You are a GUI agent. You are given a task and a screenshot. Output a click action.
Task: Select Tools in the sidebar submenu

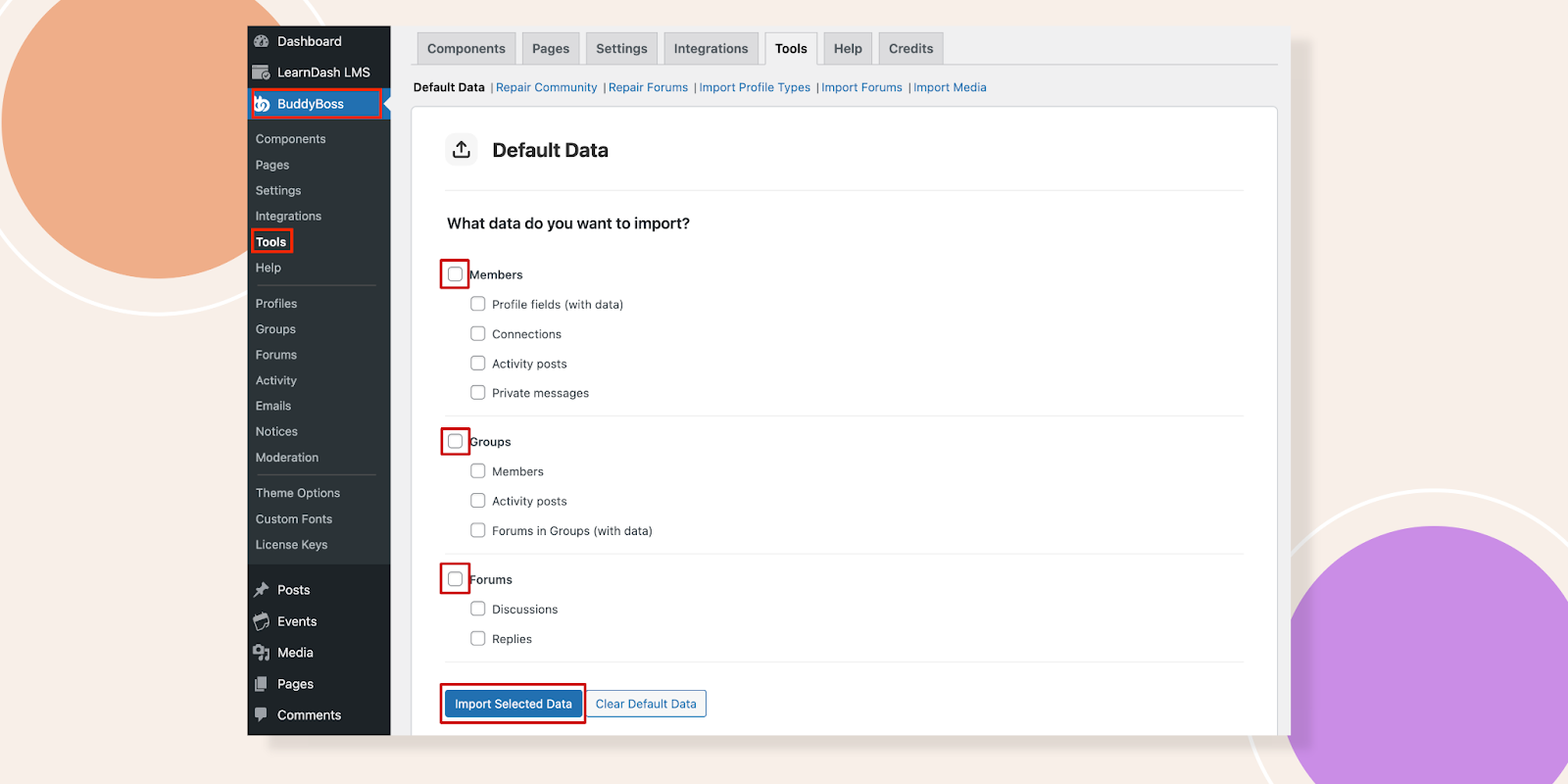pyautogui.click(x=271, y=242)
